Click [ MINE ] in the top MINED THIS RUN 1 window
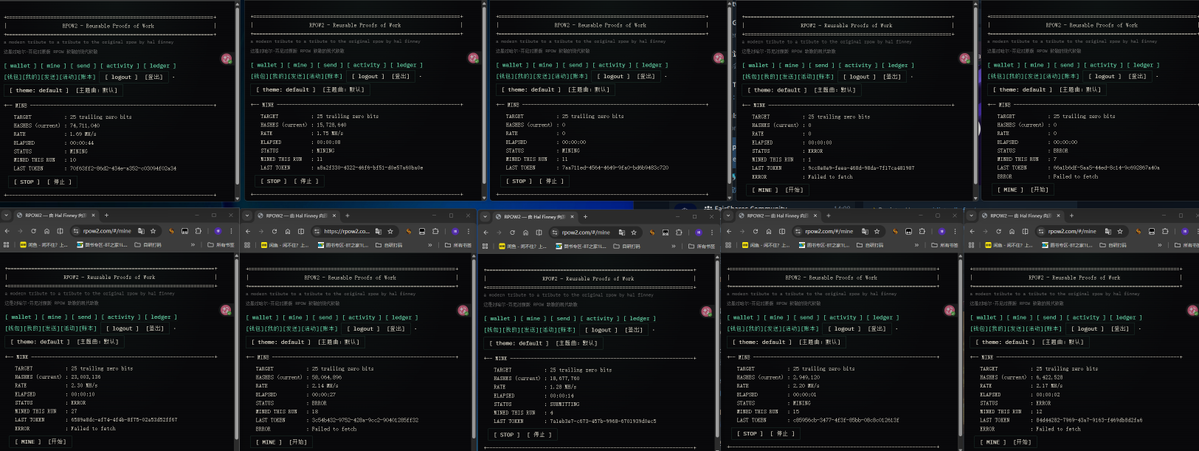The height and width of the screenshot is (451, 1199). 764,190
